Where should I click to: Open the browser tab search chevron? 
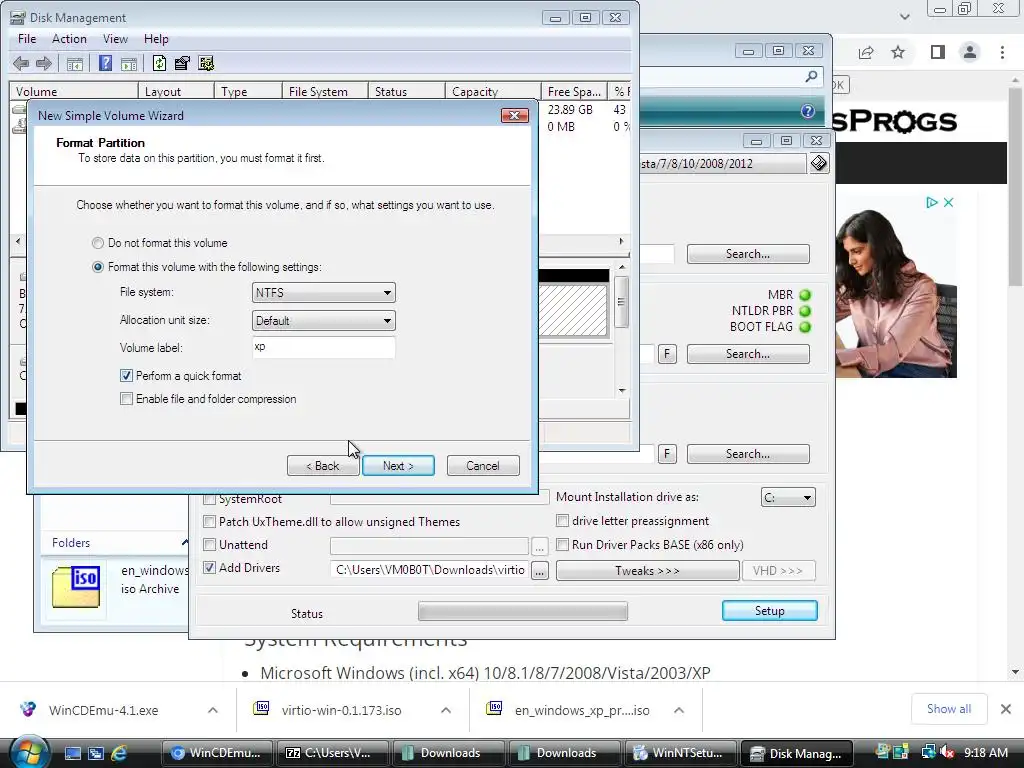(904, 16)
